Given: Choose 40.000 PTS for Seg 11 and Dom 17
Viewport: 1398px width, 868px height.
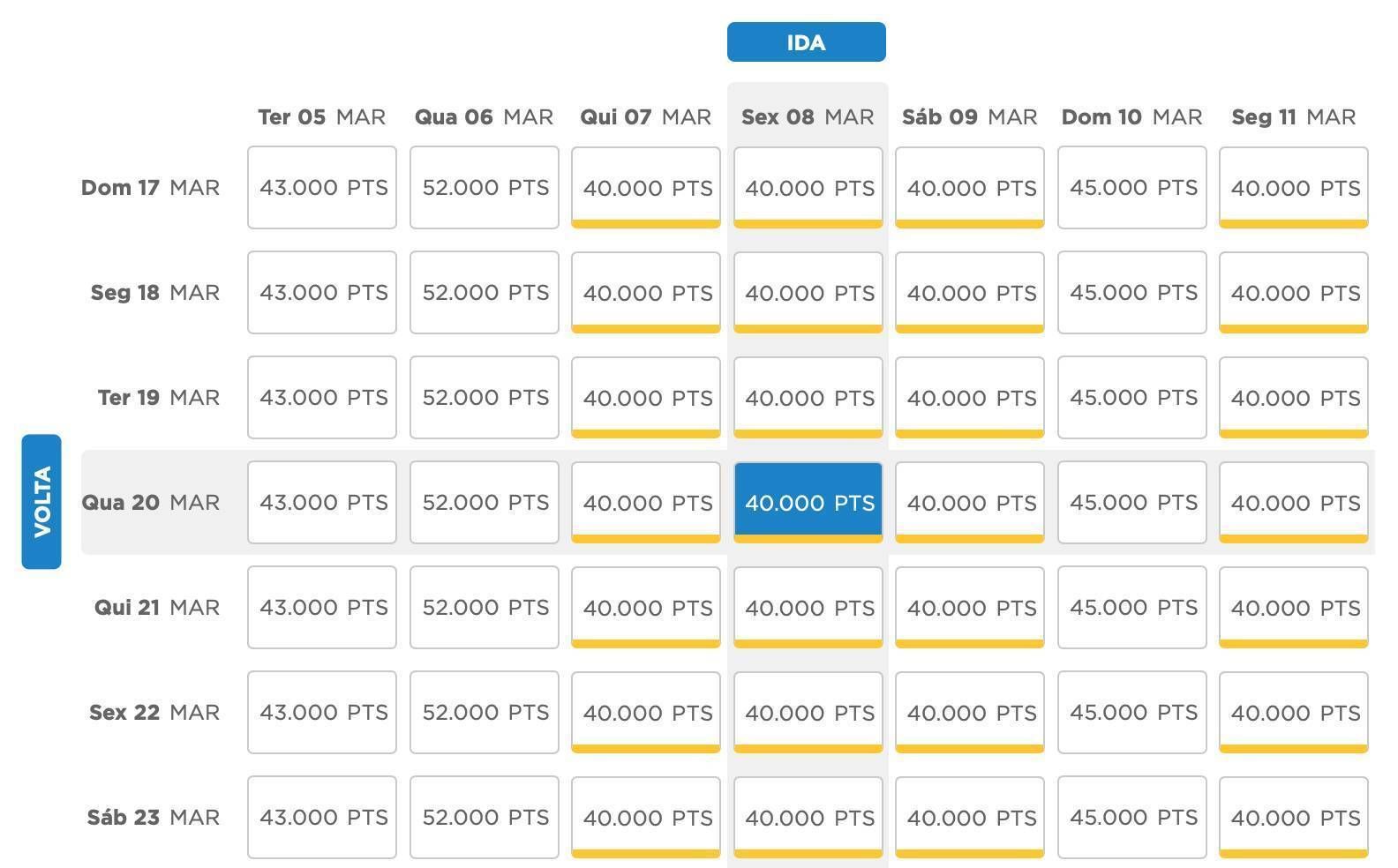Looking at the screenshot, I should (1294, 187).
